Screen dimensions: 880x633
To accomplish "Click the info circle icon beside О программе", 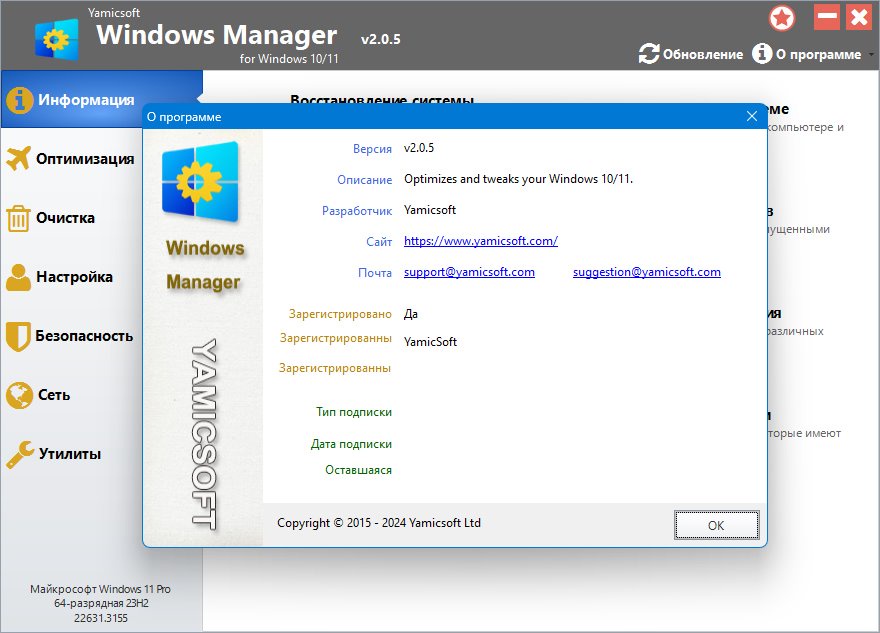I will point(762,54).
